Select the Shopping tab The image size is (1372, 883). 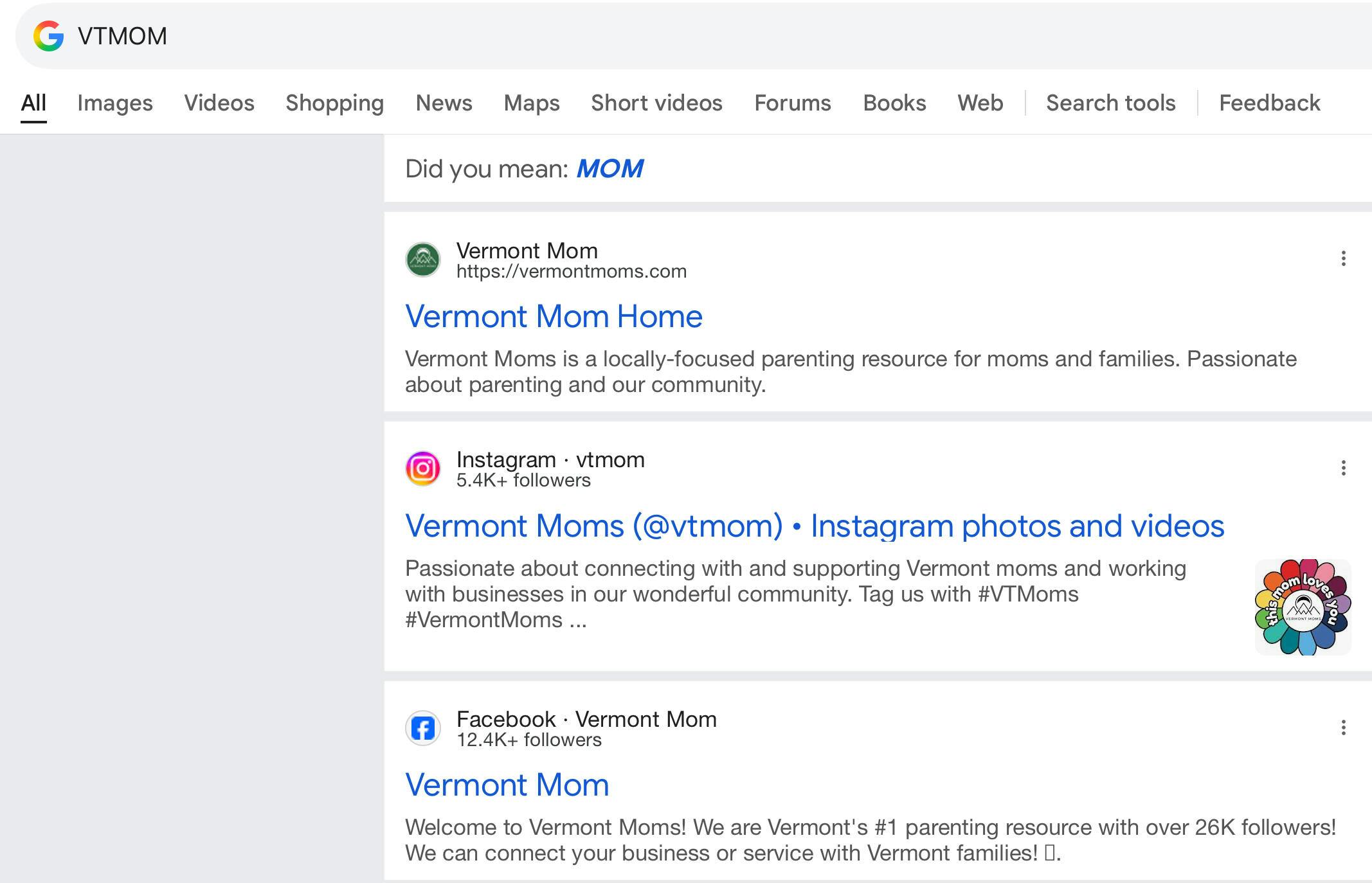coord(334,103)
